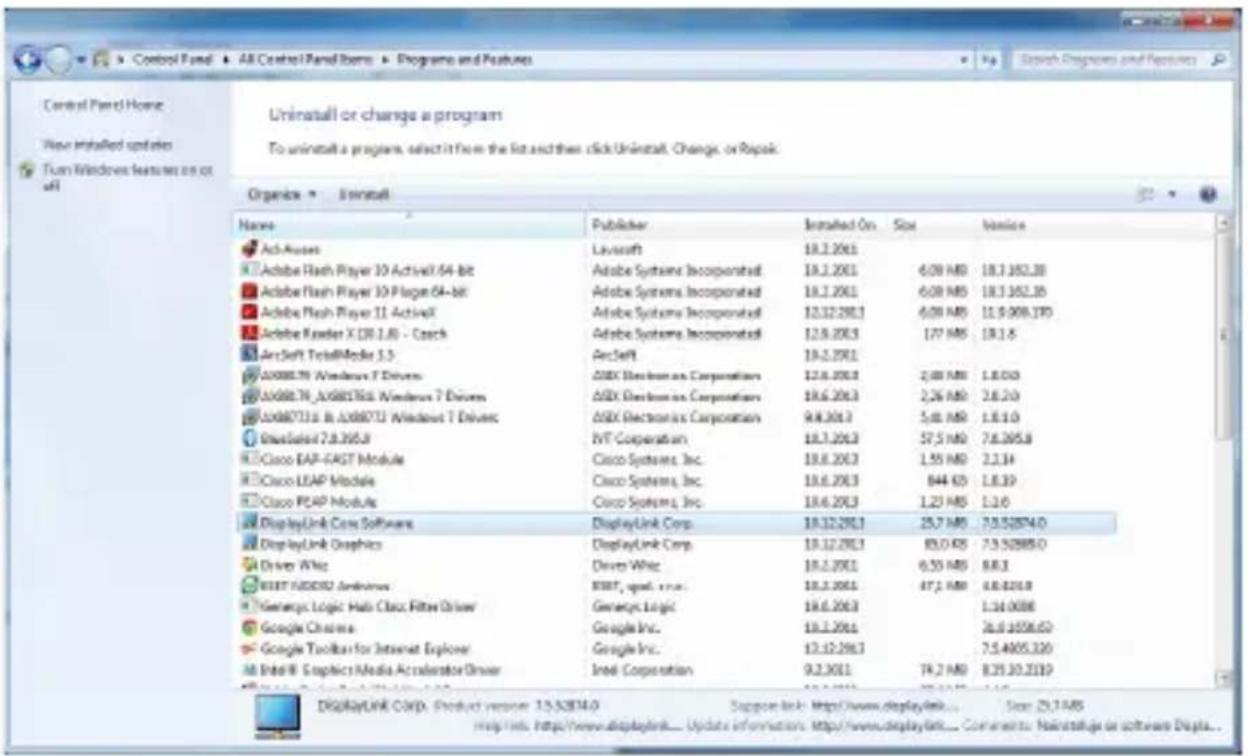Screen dimensions: 1248x756
Task: Select the DisplayLink Graphics icon
Action: pyautogui.click(x=250, y=543)
